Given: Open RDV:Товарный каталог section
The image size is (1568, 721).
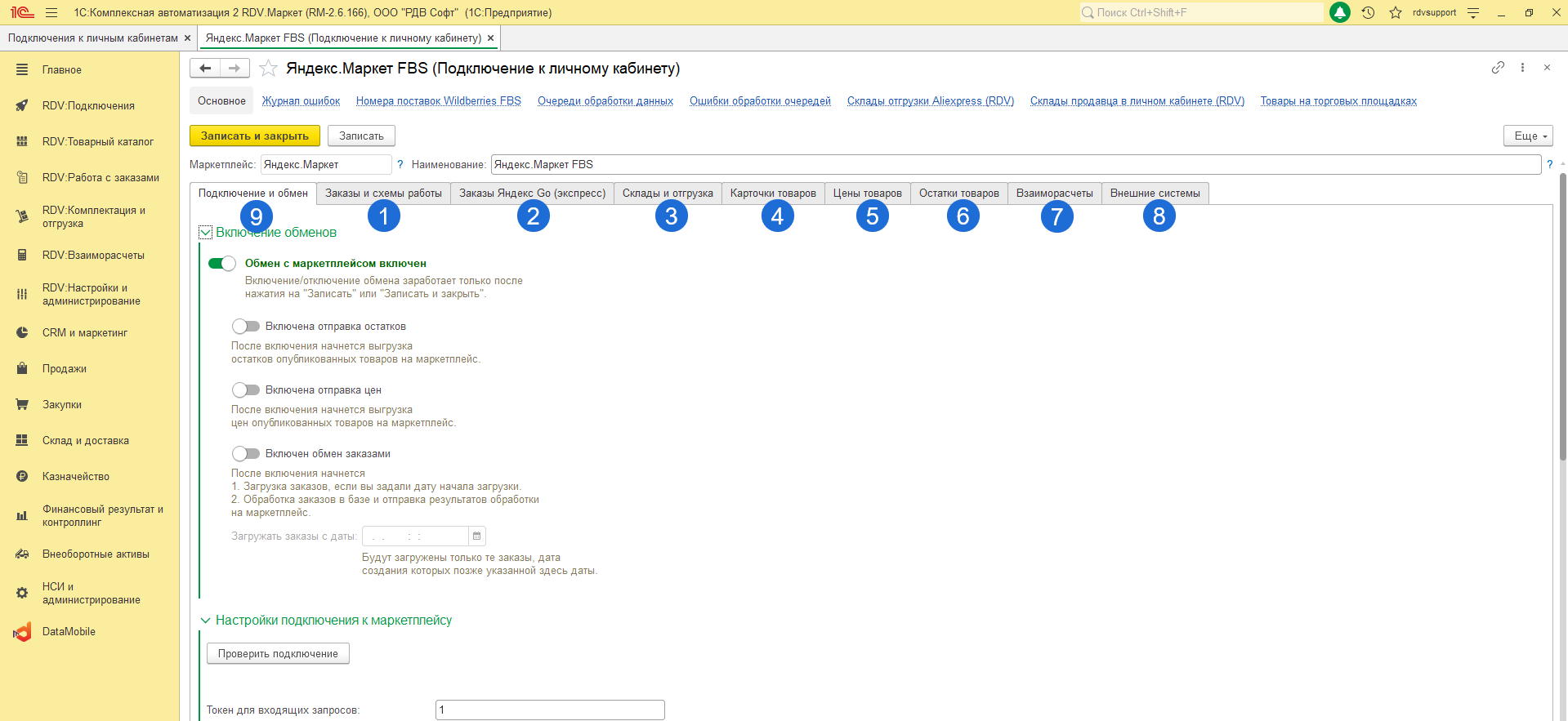Looking at the screenshot, I should click(90, 141).
